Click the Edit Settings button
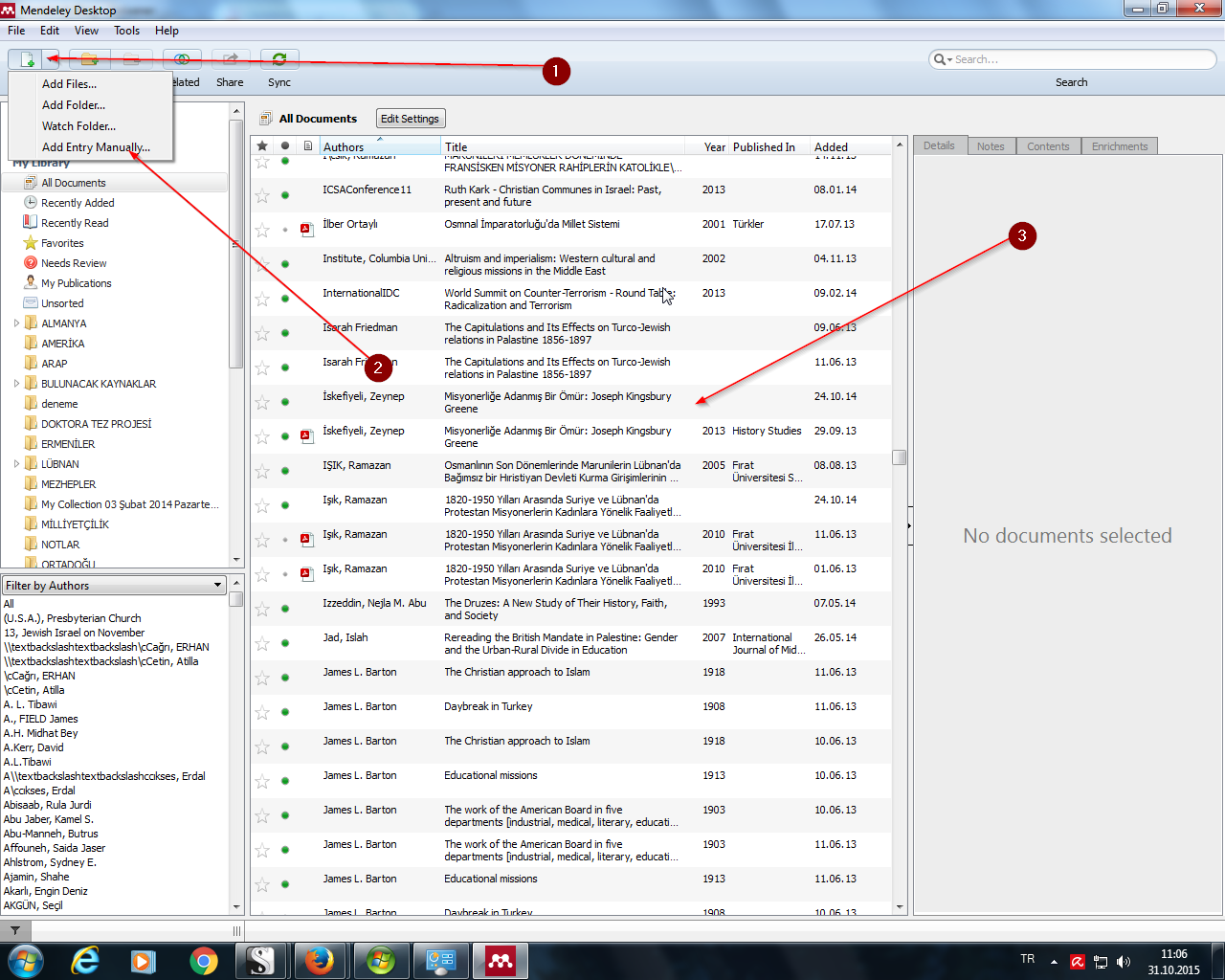 click(x=410, y=119)
